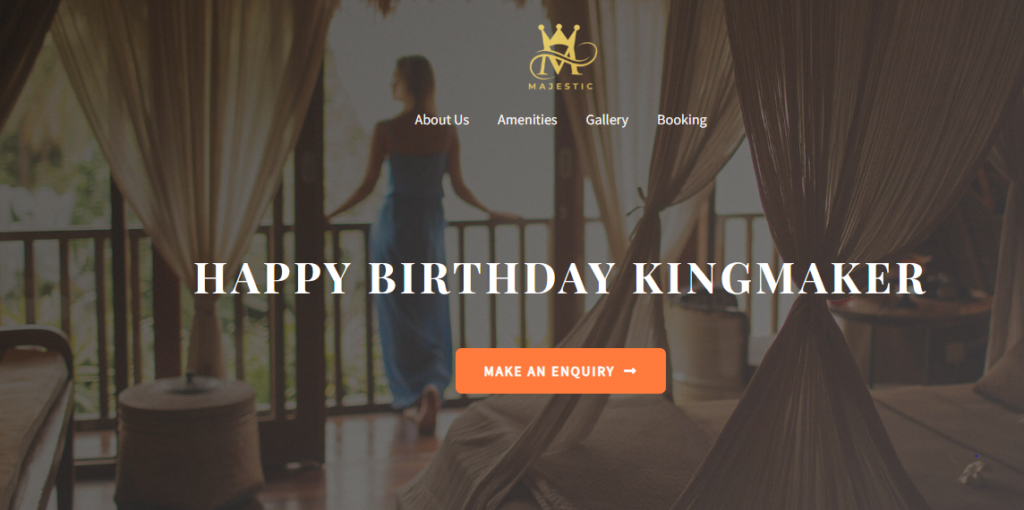Click the Make An Enquiry button
Image resolution: width=1024 pixels, height=510 pixels.
(560, 371)
